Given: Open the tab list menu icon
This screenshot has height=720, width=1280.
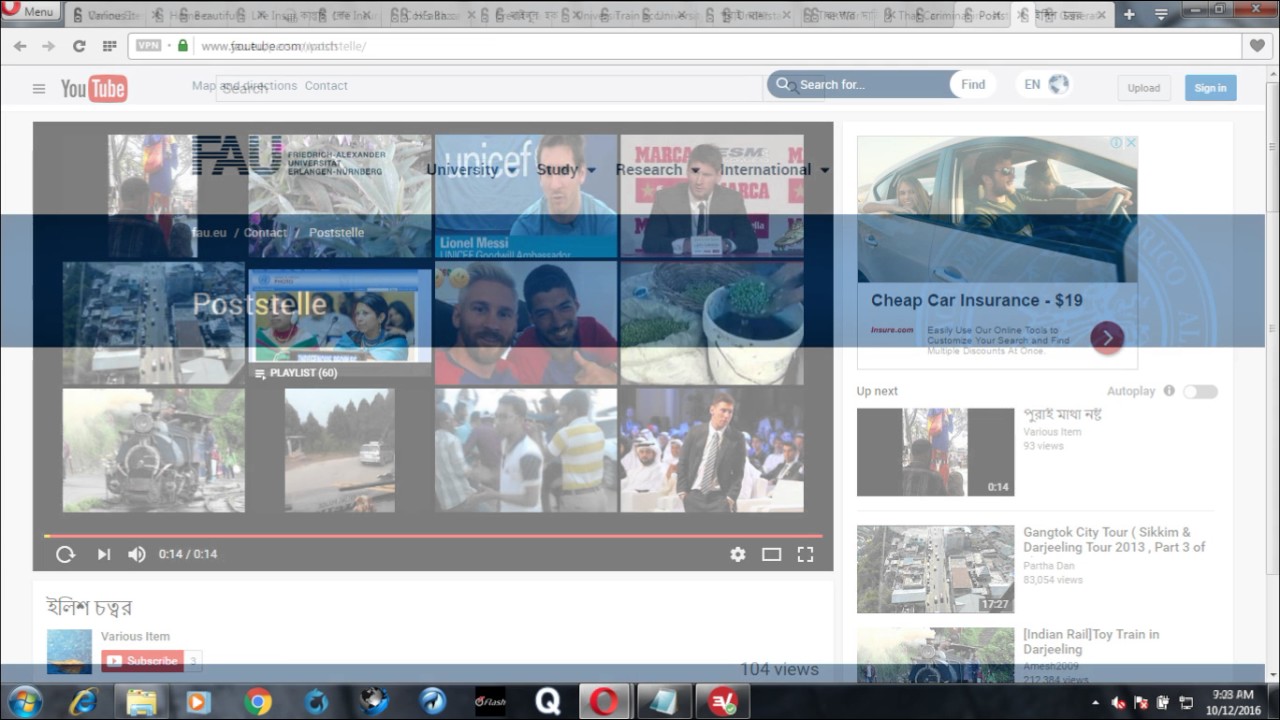Looking at the screenshot, I should pos(1161,14).
